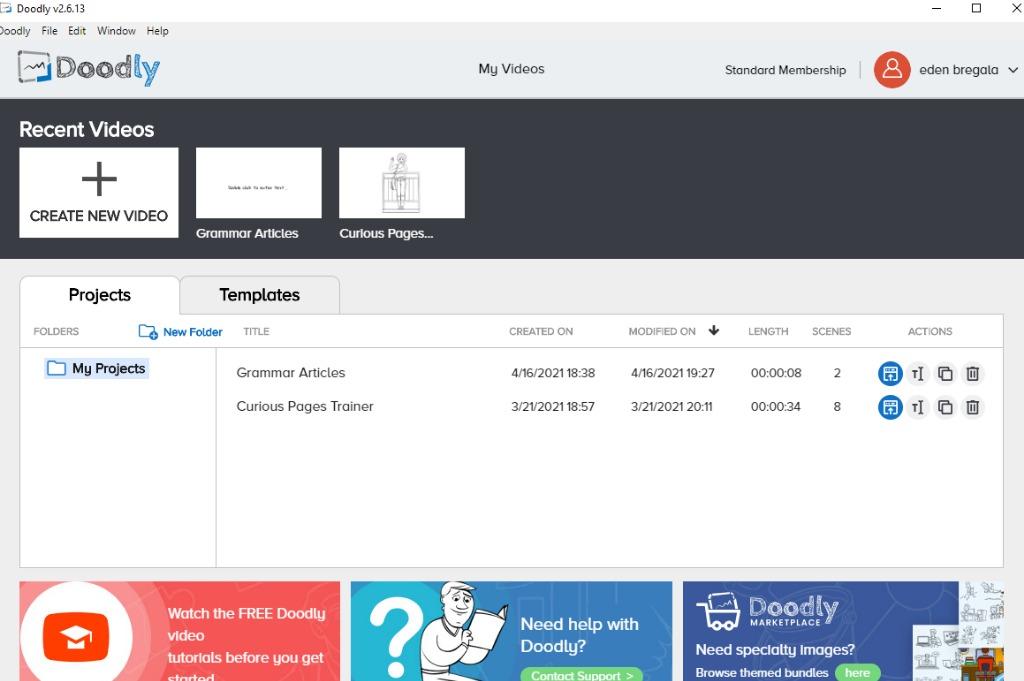Duplicate the Grammar Articles project

[x=945, y=374]
